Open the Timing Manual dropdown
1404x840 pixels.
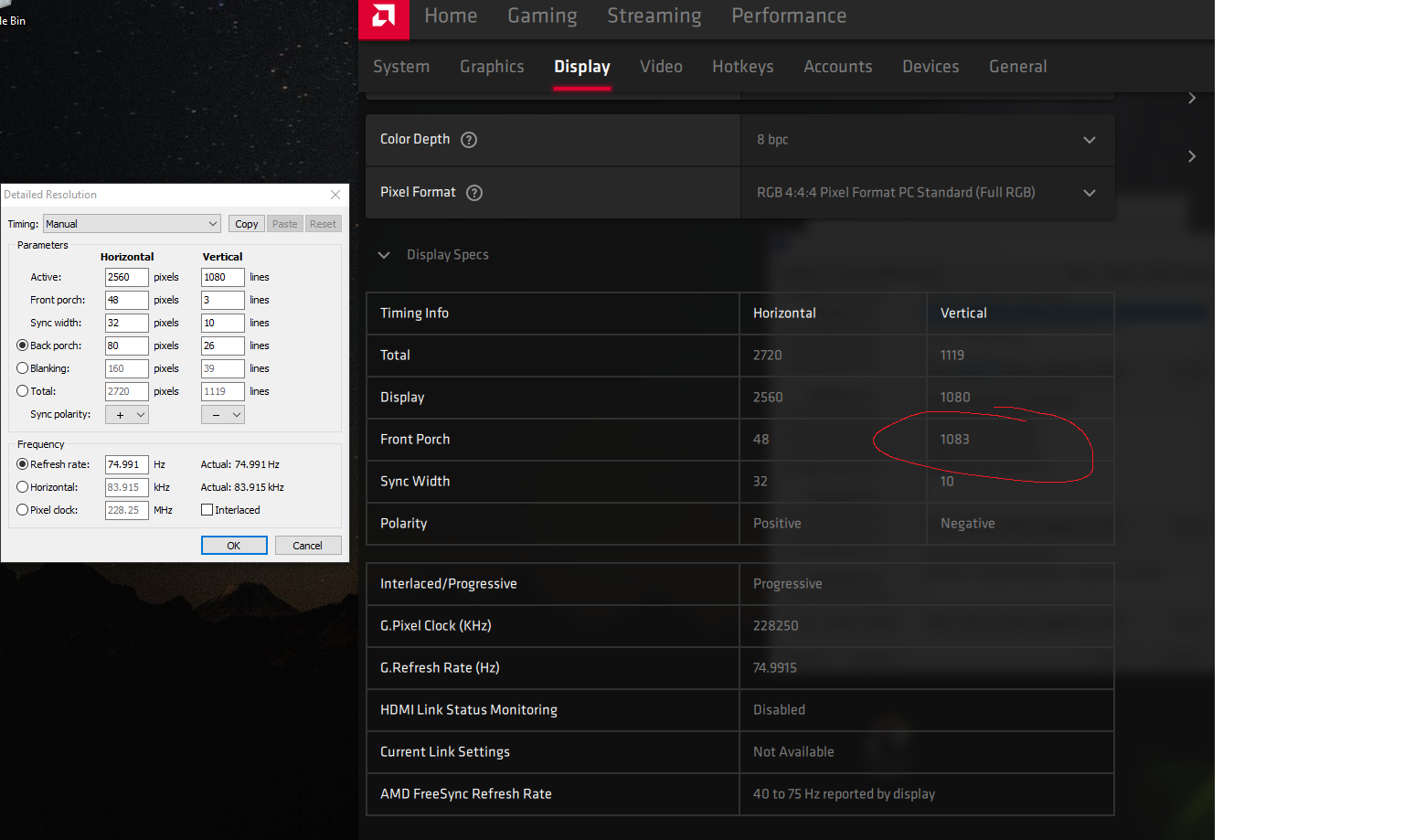tap(133, 224)
